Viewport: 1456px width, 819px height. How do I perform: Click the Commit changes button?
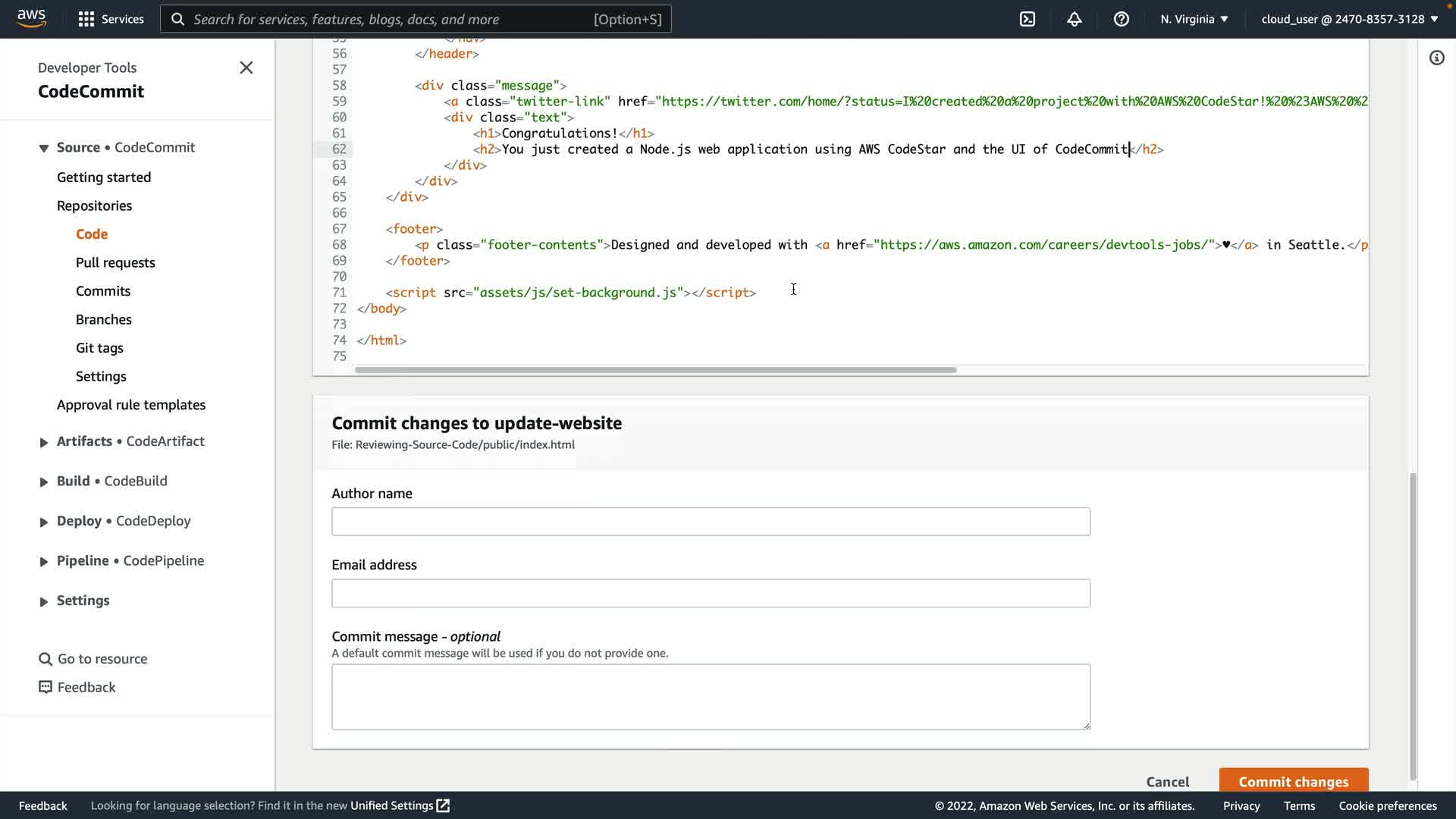[x=1293, y=781]
